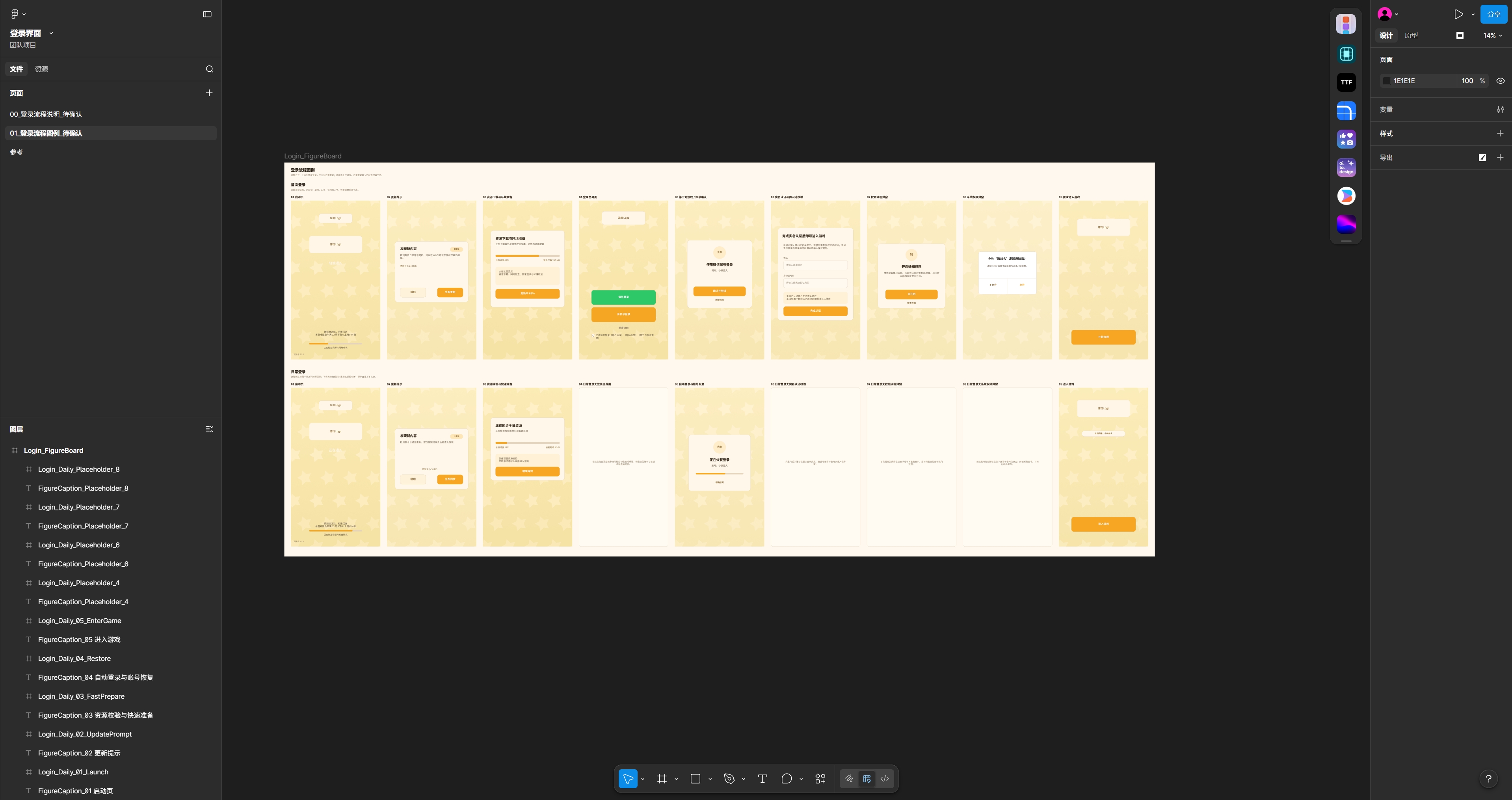Select page 00_登录流程说明_待确认
The image size is (1512, 800).
pos(46,114)
